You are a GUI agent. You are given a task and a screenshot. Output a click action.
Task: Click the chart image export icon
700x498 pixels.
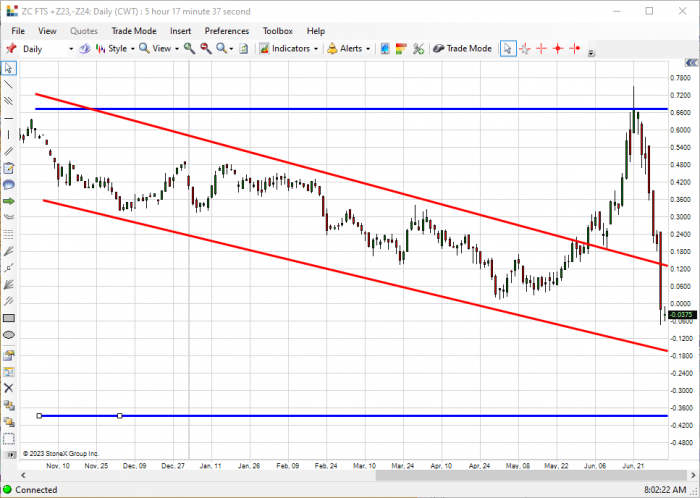tap(8, 355)
